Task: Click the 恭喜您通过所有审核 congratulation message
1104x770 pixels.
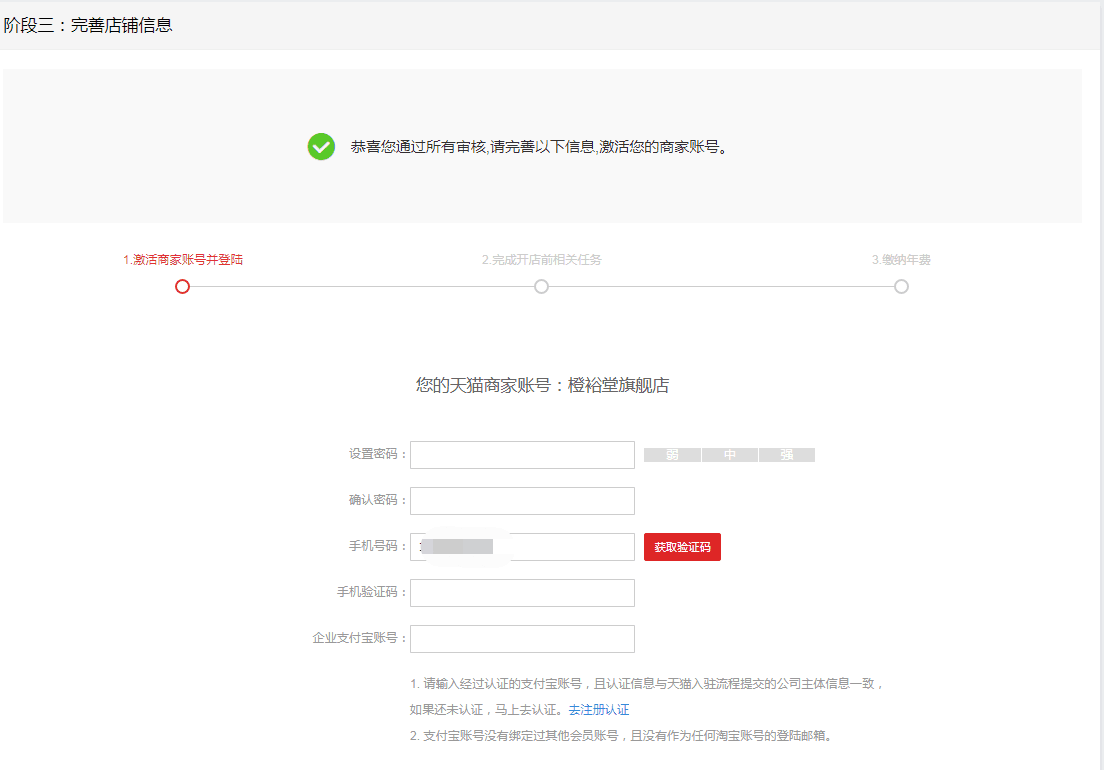Action: (x=539, y=146)
